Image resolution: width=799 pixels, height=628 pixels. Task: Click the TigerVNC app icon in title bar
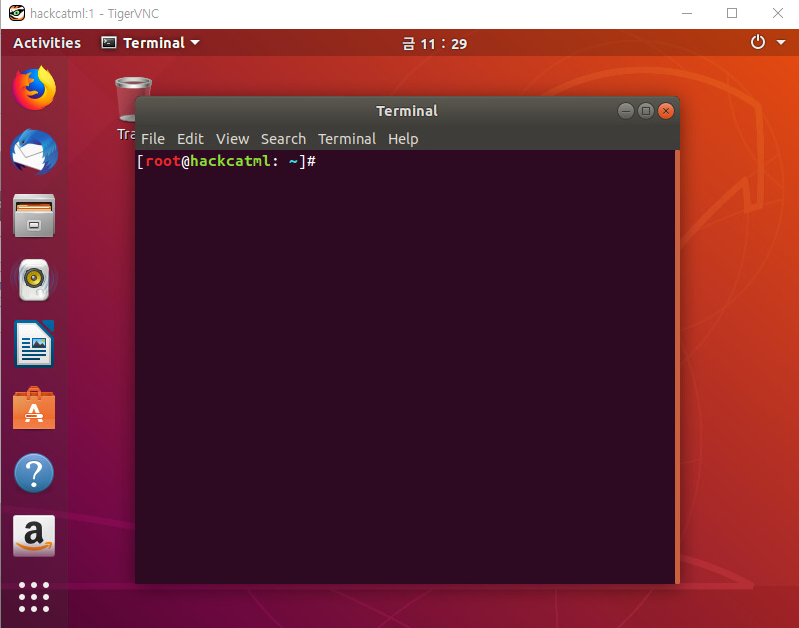coord(16,13)
